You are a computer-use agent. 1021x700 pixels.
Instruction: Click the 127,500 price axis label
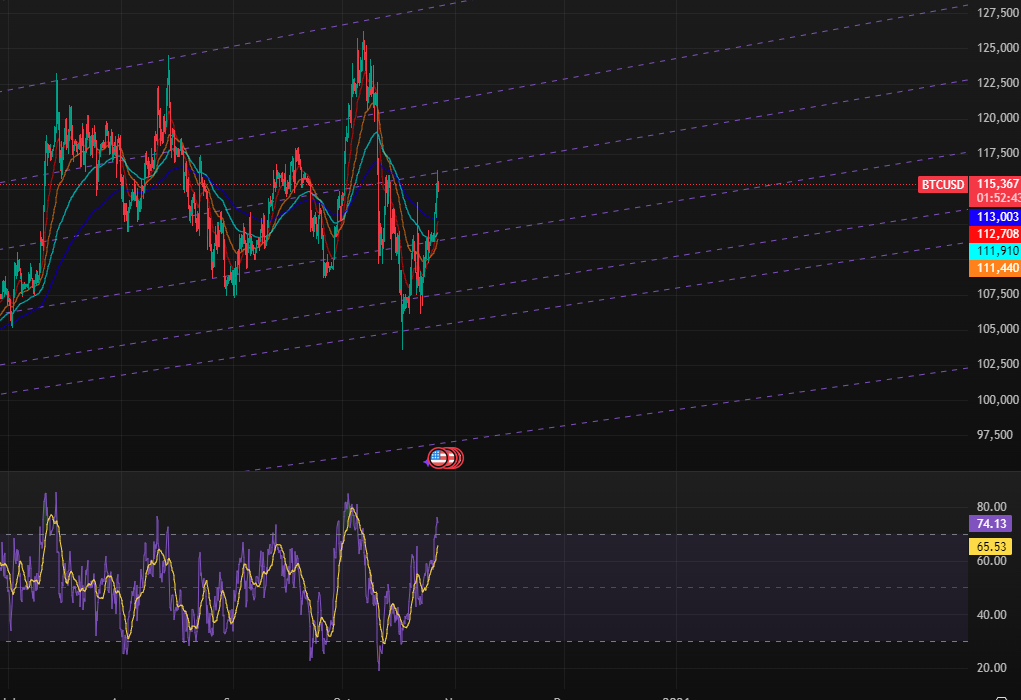(x=998, y=12)
